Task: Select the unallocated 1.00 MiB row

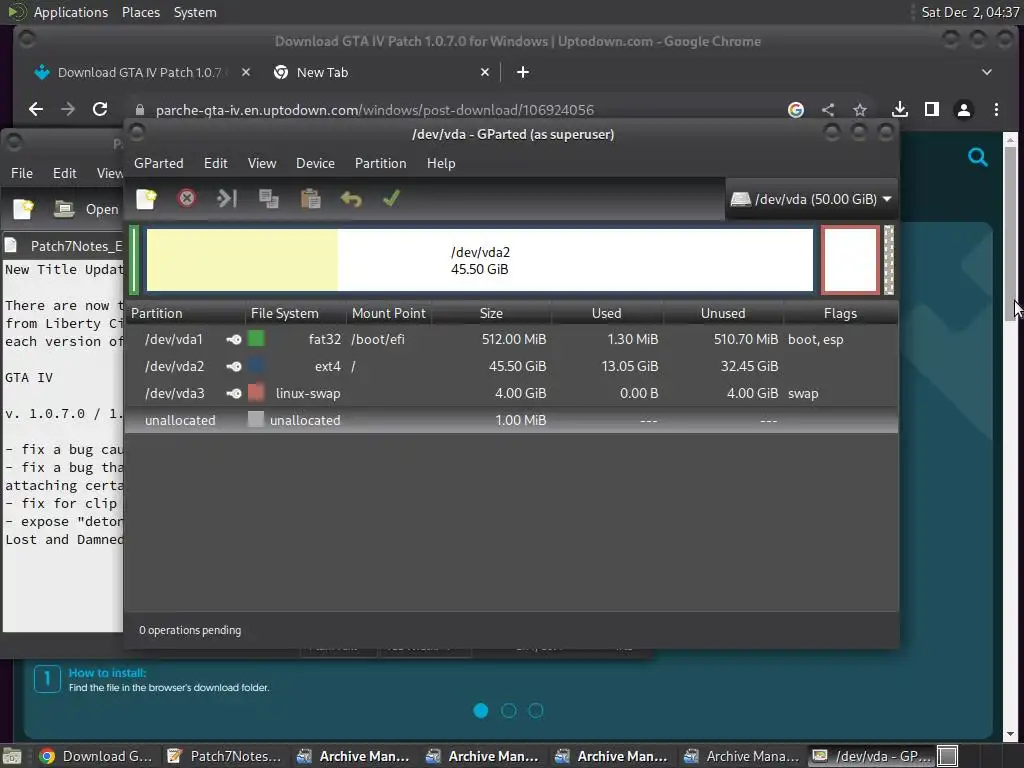Action: 511,420
